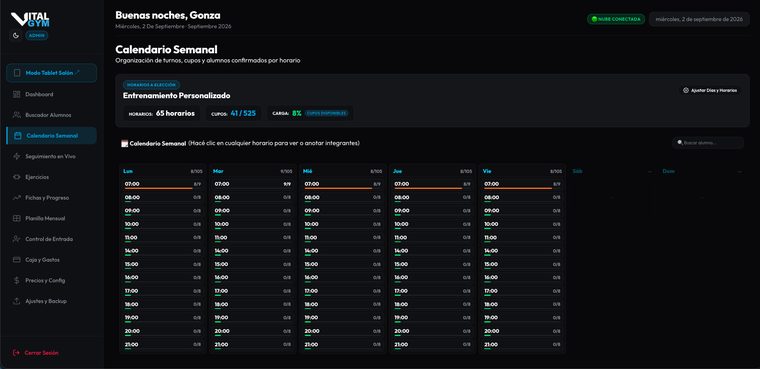Focus the Buscar alumno search field
The height and width of the screenshot is (369, 760).
[x=708, y=143]
